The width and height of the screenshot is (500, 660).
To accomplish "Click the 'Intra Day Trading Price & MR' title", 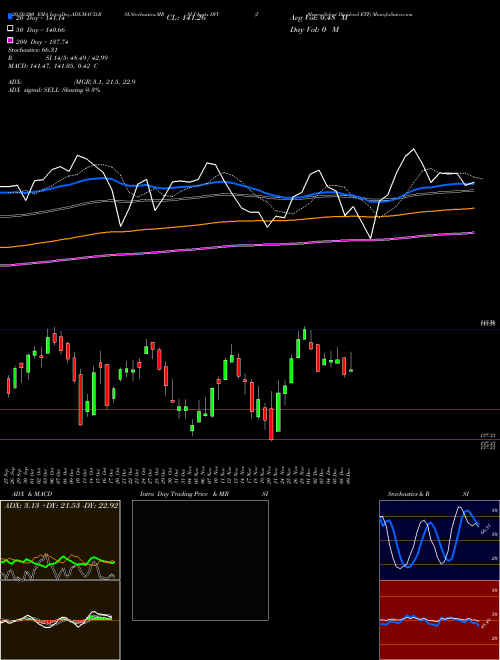I will coord(184,494).
